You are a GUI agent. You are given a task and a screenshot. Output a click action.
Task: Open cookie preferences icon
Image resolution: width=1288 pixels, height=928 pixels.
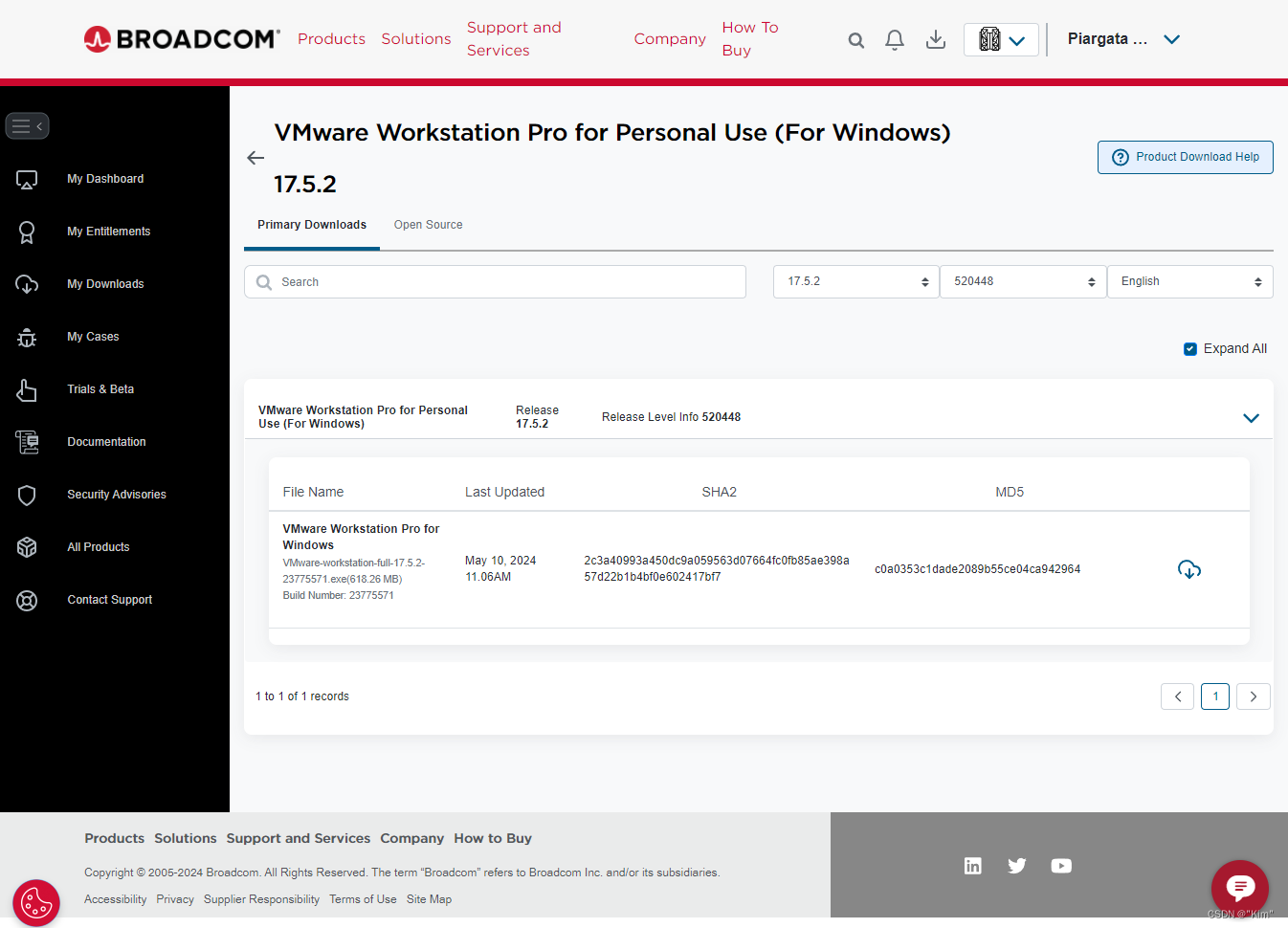(36, 902)
